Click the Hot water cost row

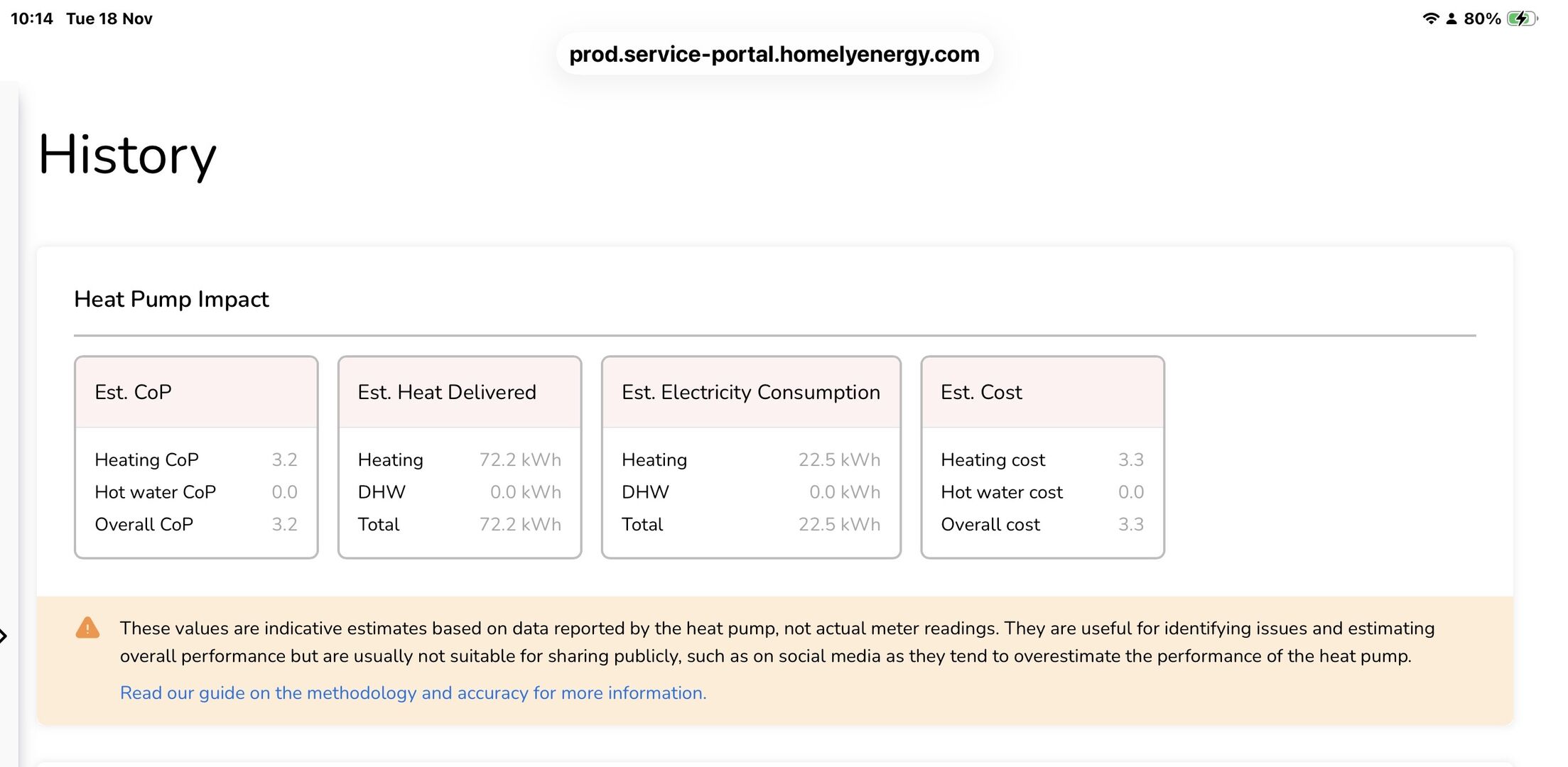tap(1042, 491)
